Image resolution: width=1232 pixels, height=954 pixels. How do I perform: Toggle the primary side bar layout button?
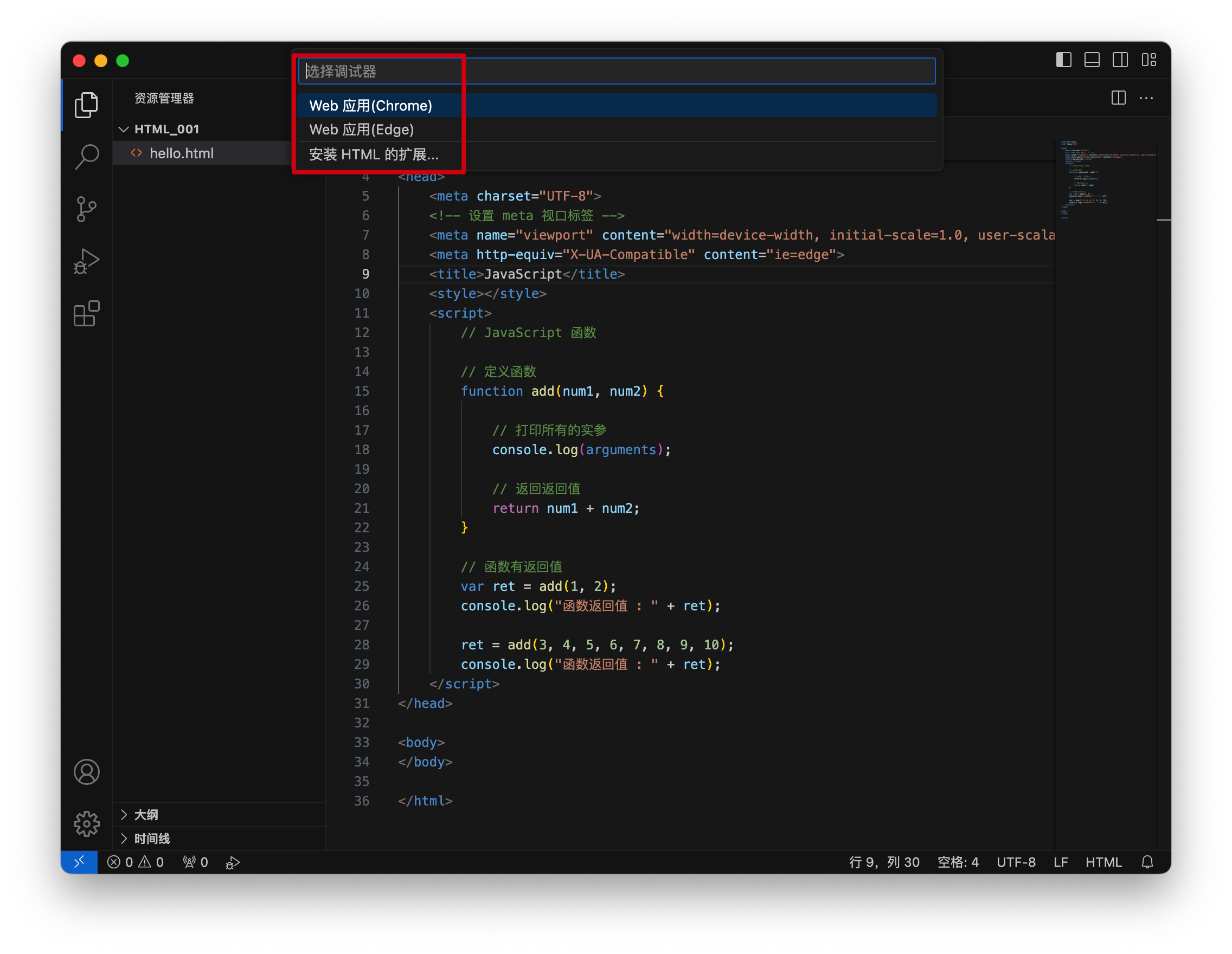click(1063, 60)
